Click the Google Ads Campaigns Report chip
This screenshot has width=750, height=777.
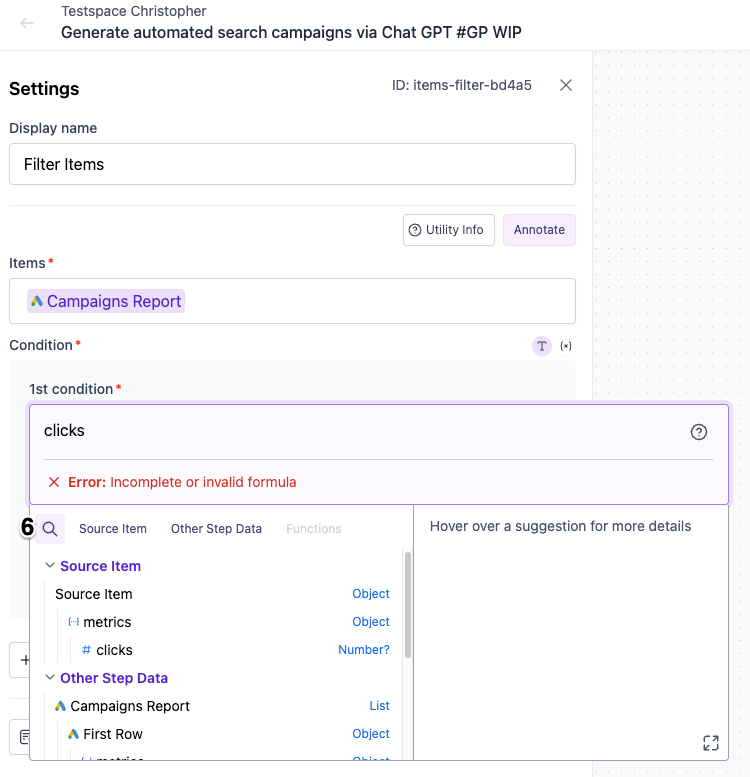106,301
